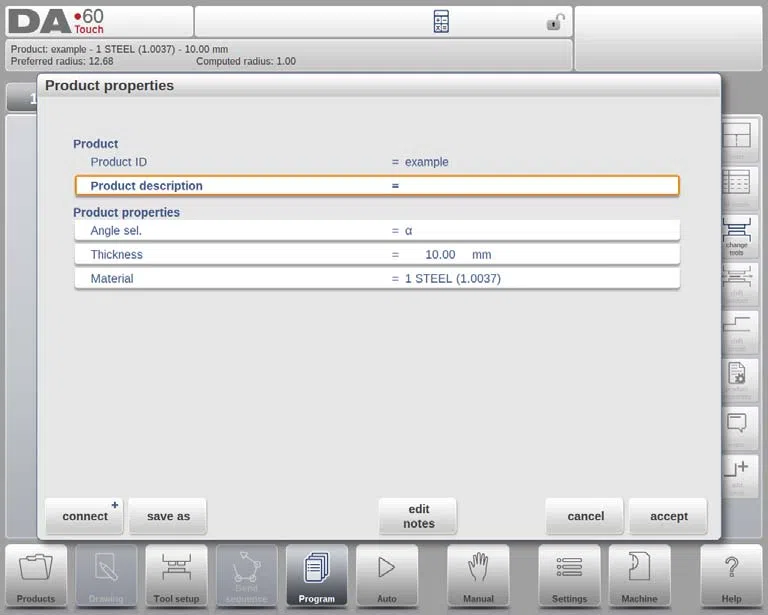Image resolution: width=768 pixels, height=615 pixels.
Task: Go to the Tool setup screen
Action: 176,576
